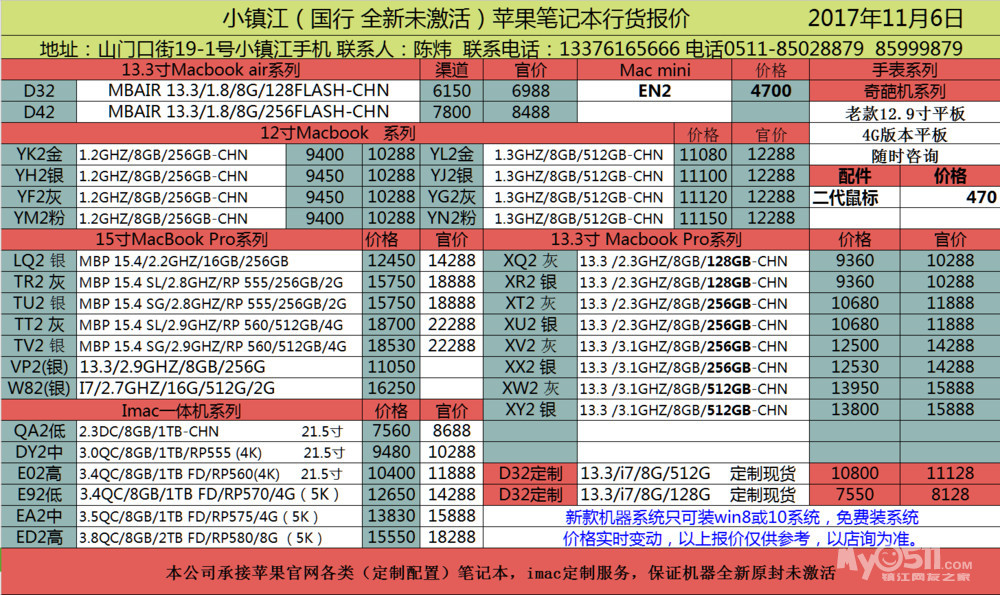
Task: Click the 7560 price for QA2低
Action: (391, 431)
